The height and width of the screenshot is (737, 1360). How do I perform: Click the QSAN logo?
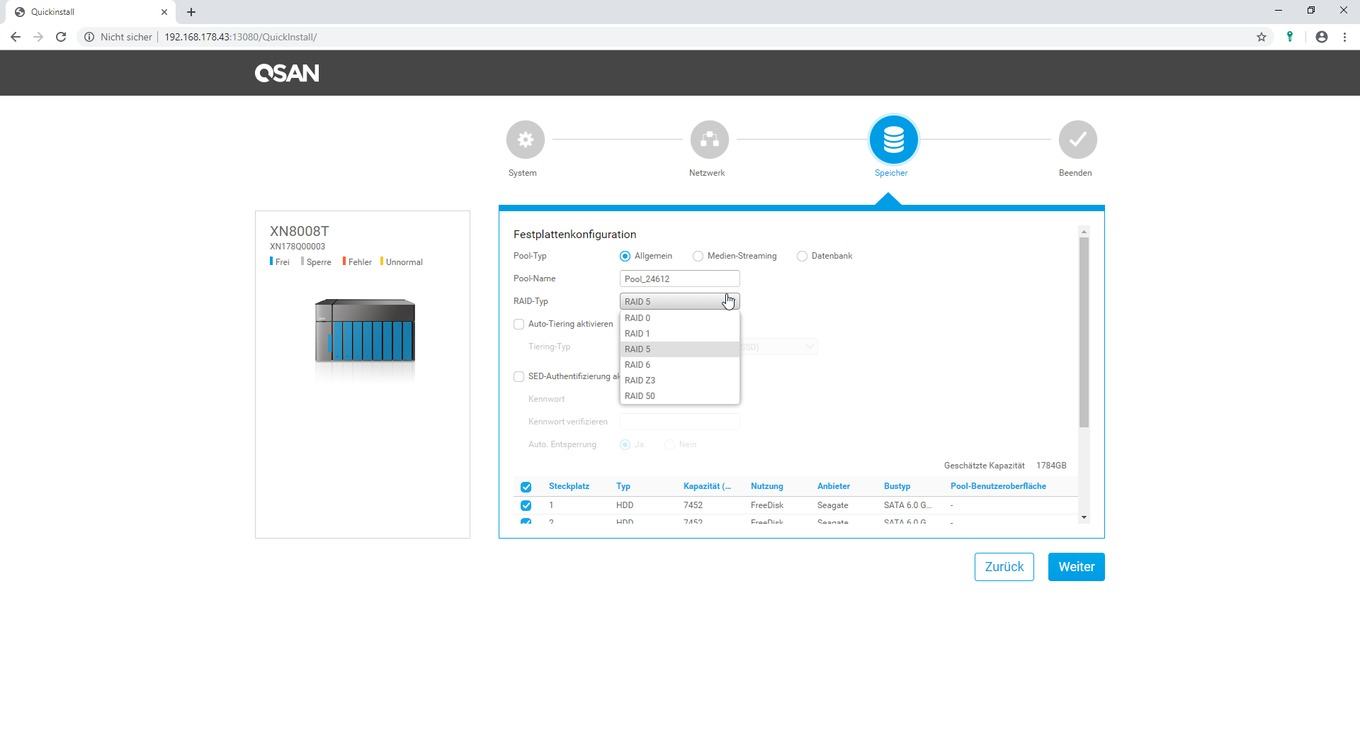pos(287,73)
